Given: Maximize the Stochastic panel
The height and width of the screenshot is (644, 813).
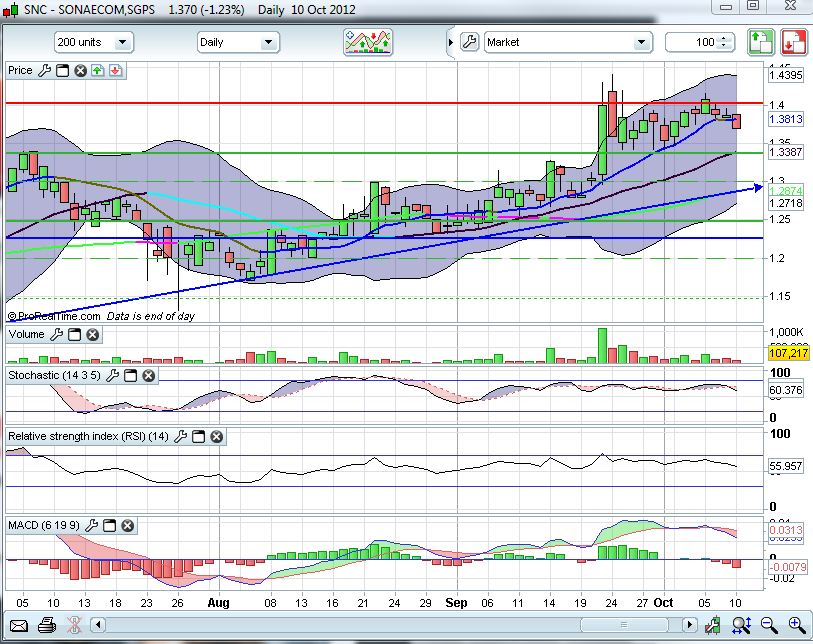Looking at the screenshot, I should 131,376.
